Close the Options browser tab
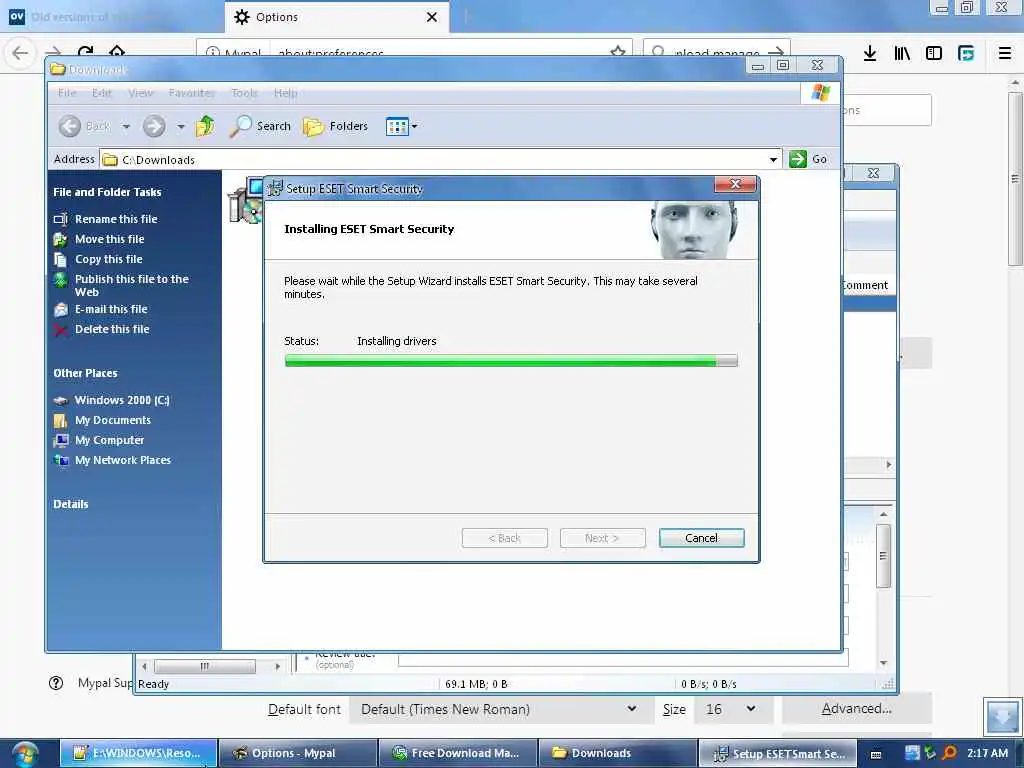Image resolution: width=1024 pixels, height=768 pixels. coord(432,17)
